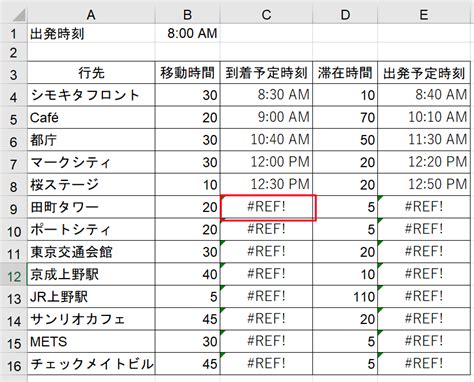This screenshot has height=382, width=474.
Task: Select row 12 header
Action: click(x=14, y=275)
